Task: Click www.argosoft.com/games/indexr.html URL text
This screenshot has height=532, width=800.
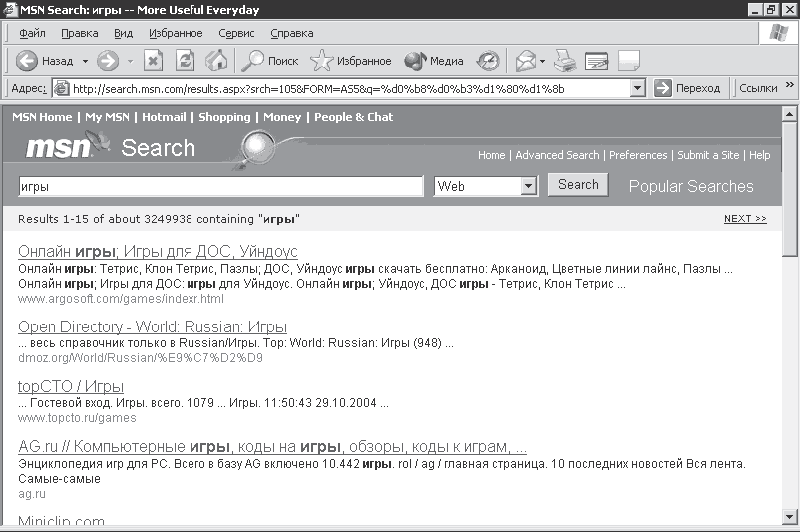Action: coord(121,299)
